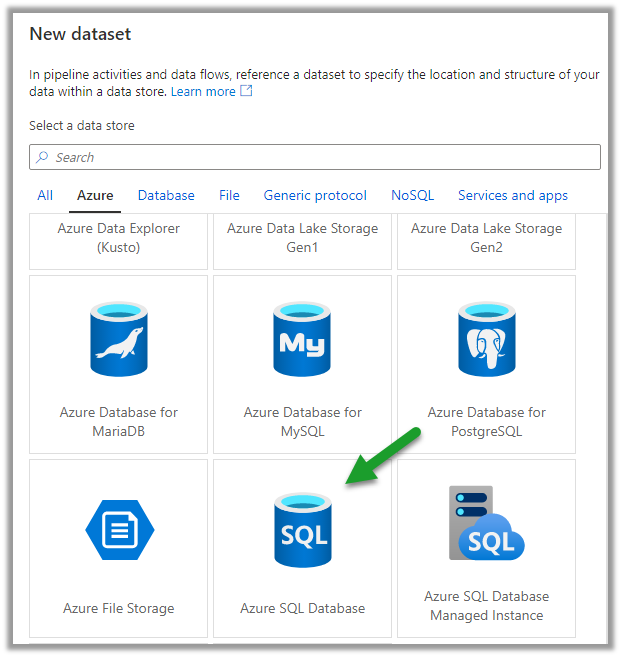Open the Learn more link
This screenshot has width=621, height=657.
pyautogui.click(x=203, y=91)
